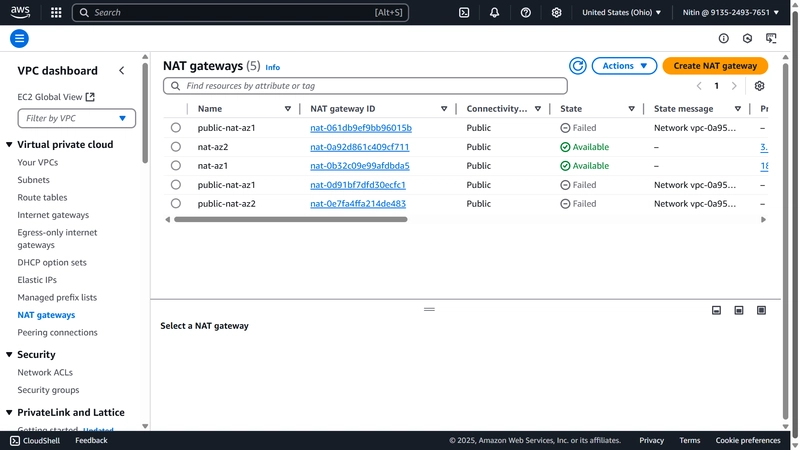Minimize split panel using the first layout icon
This screenshot has height=450, width=800.
[716, 310]
